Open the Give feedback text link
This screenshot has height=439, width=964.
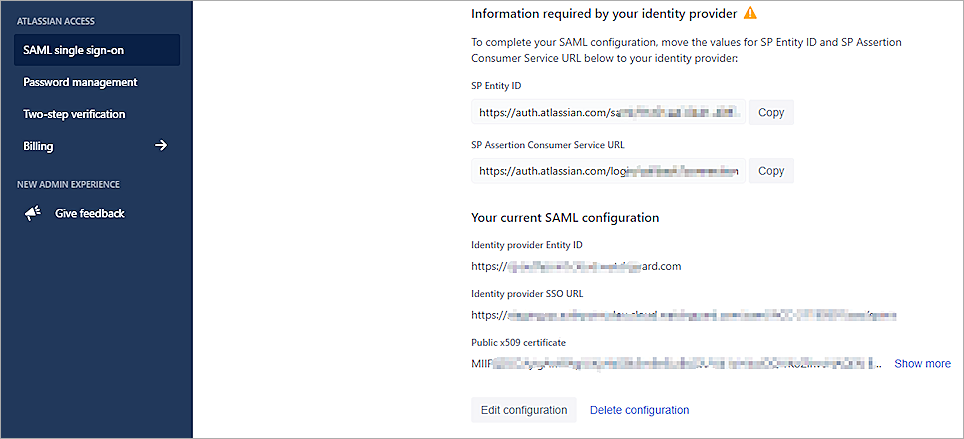tap(89, 213)
